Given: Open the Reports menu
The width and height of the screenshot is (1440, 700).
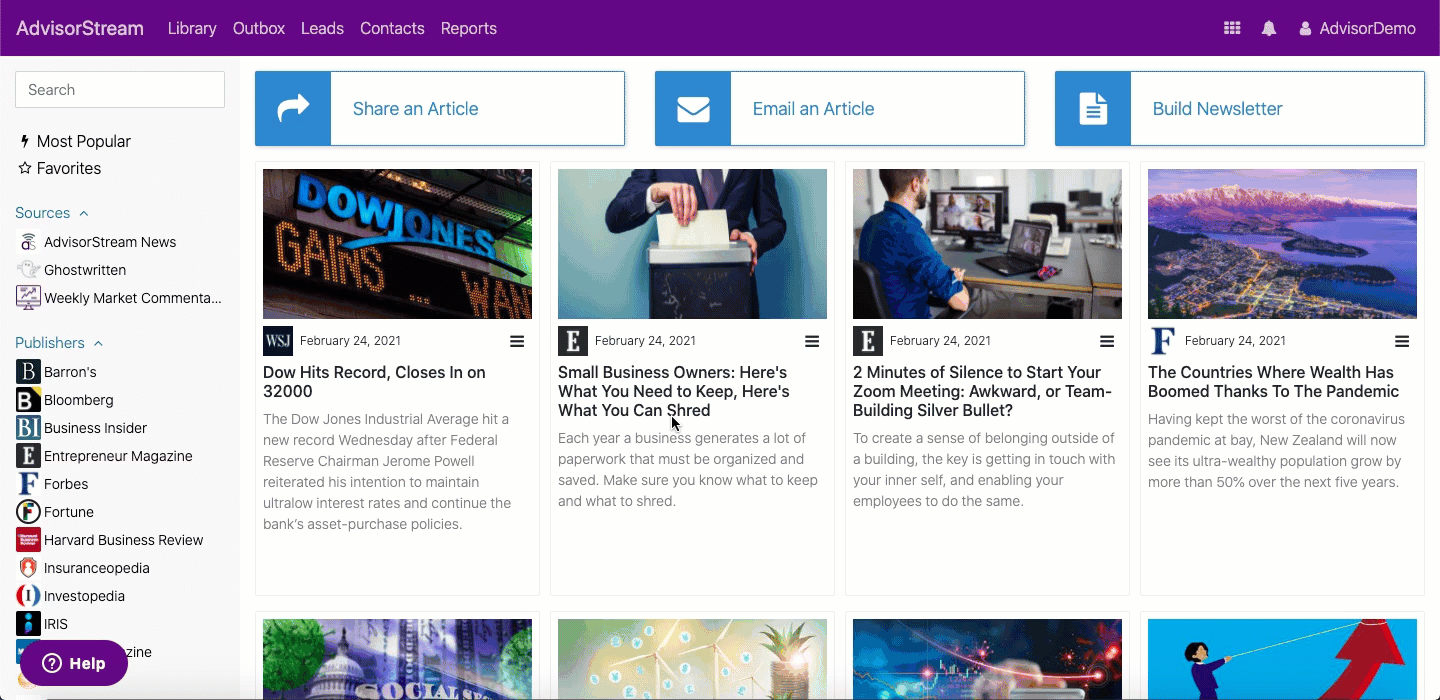Looking at the screenshot, I should pyautogui.click(x=469, y=28).
